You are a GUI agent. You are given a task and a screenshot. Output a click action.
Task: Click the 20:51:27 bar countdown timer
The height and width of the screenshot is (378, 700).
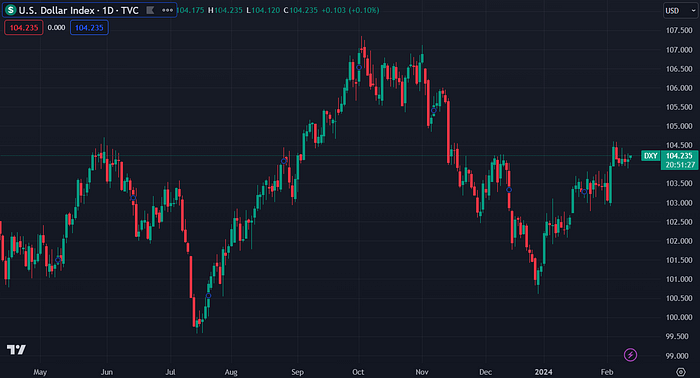[x=679, y=165]
